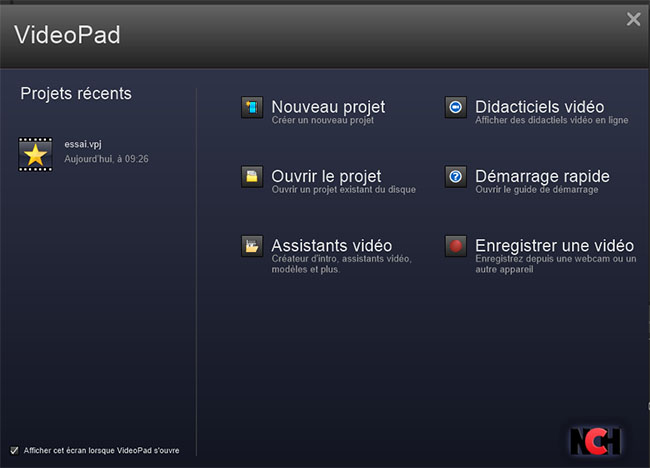Click the Ouvrir le projet folder icon
Screen dimensions: 650x468
(x=252, y=177)
